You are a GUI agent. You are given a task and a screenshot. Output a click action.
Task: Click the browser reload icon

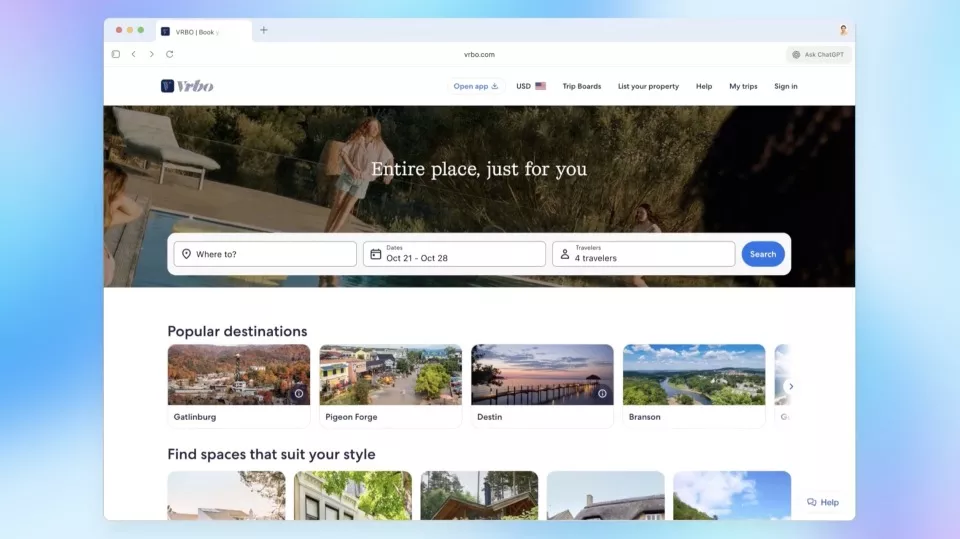170,54
